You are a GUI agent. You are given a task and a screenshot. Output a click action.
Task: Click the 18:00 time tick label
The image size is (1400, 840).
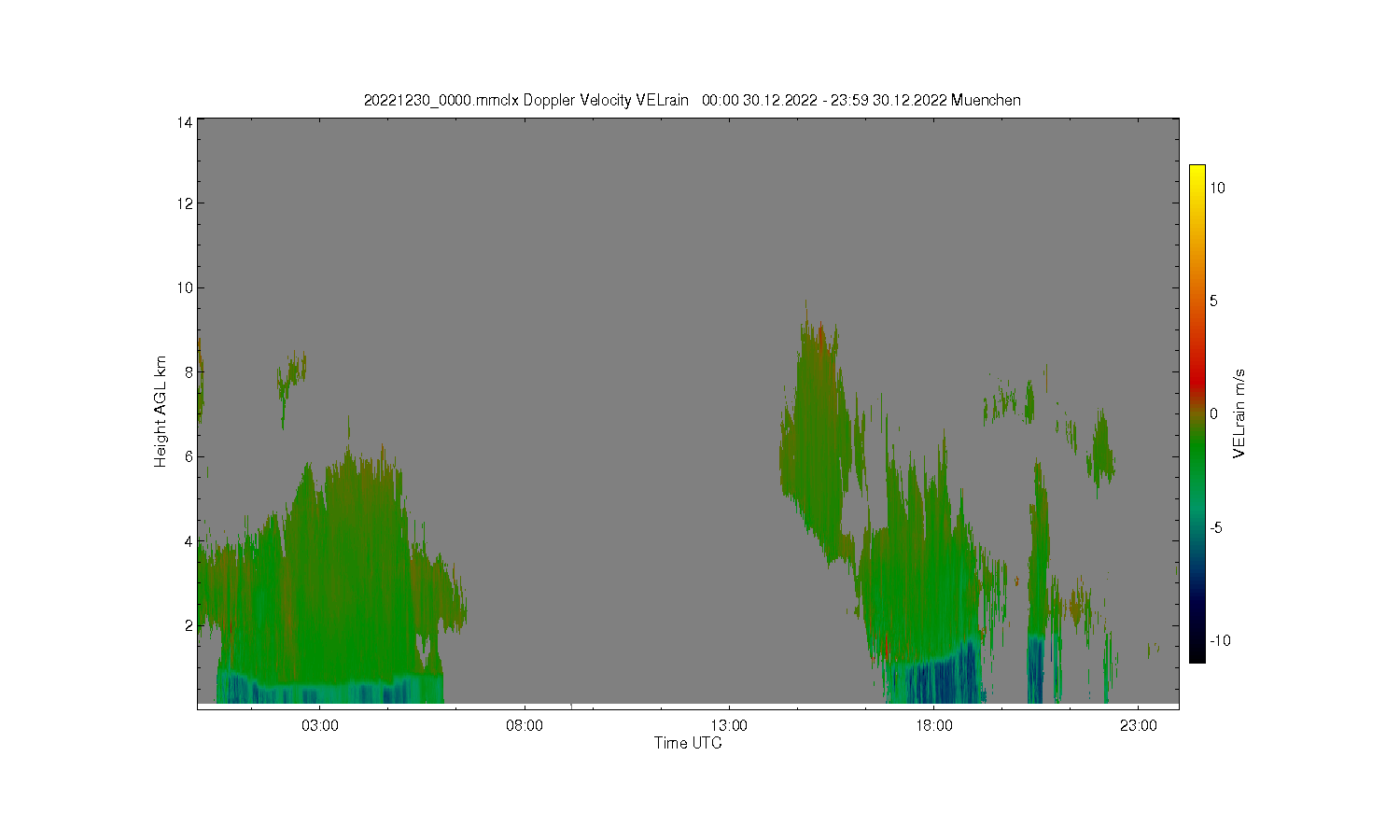click(933, 725)
